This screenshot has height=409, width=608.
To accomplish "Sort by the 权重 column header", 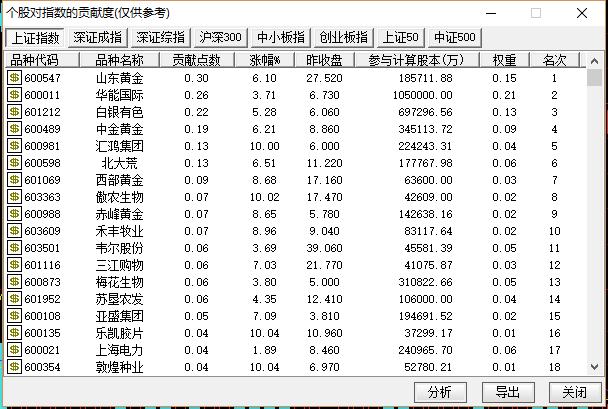I will point(504,60).
